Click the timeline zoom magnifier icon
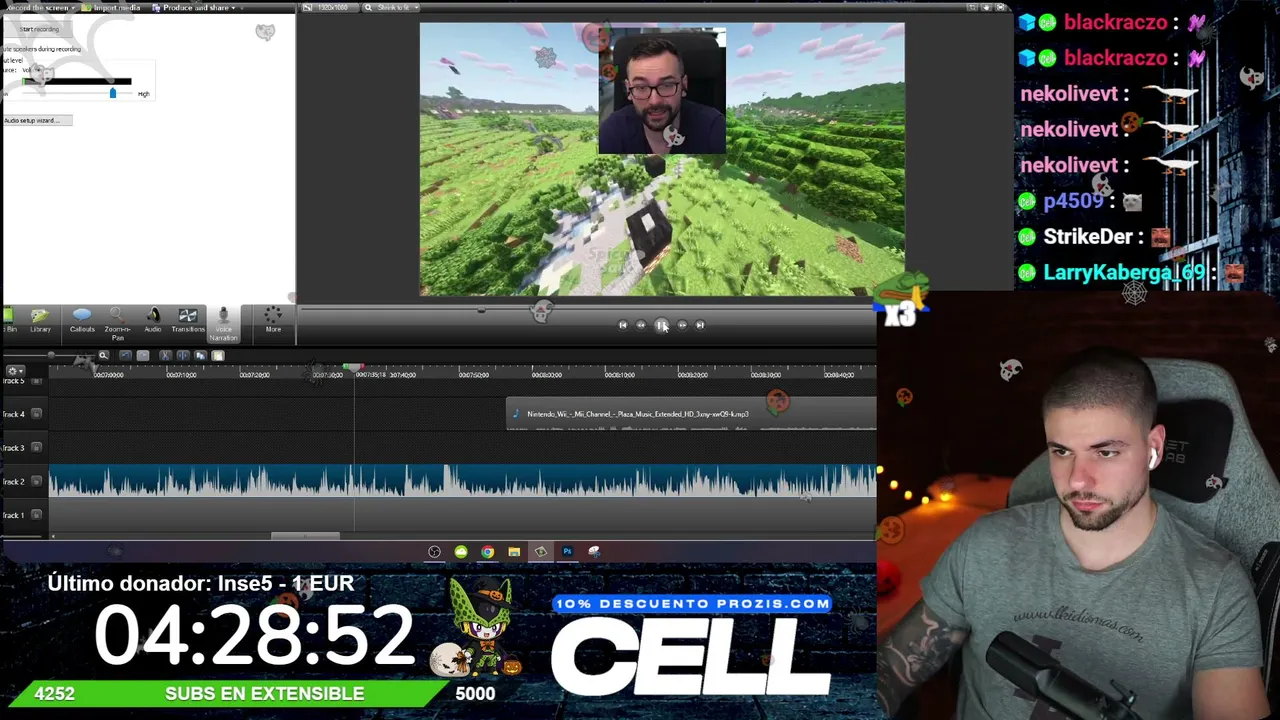 tap(103, 356)
